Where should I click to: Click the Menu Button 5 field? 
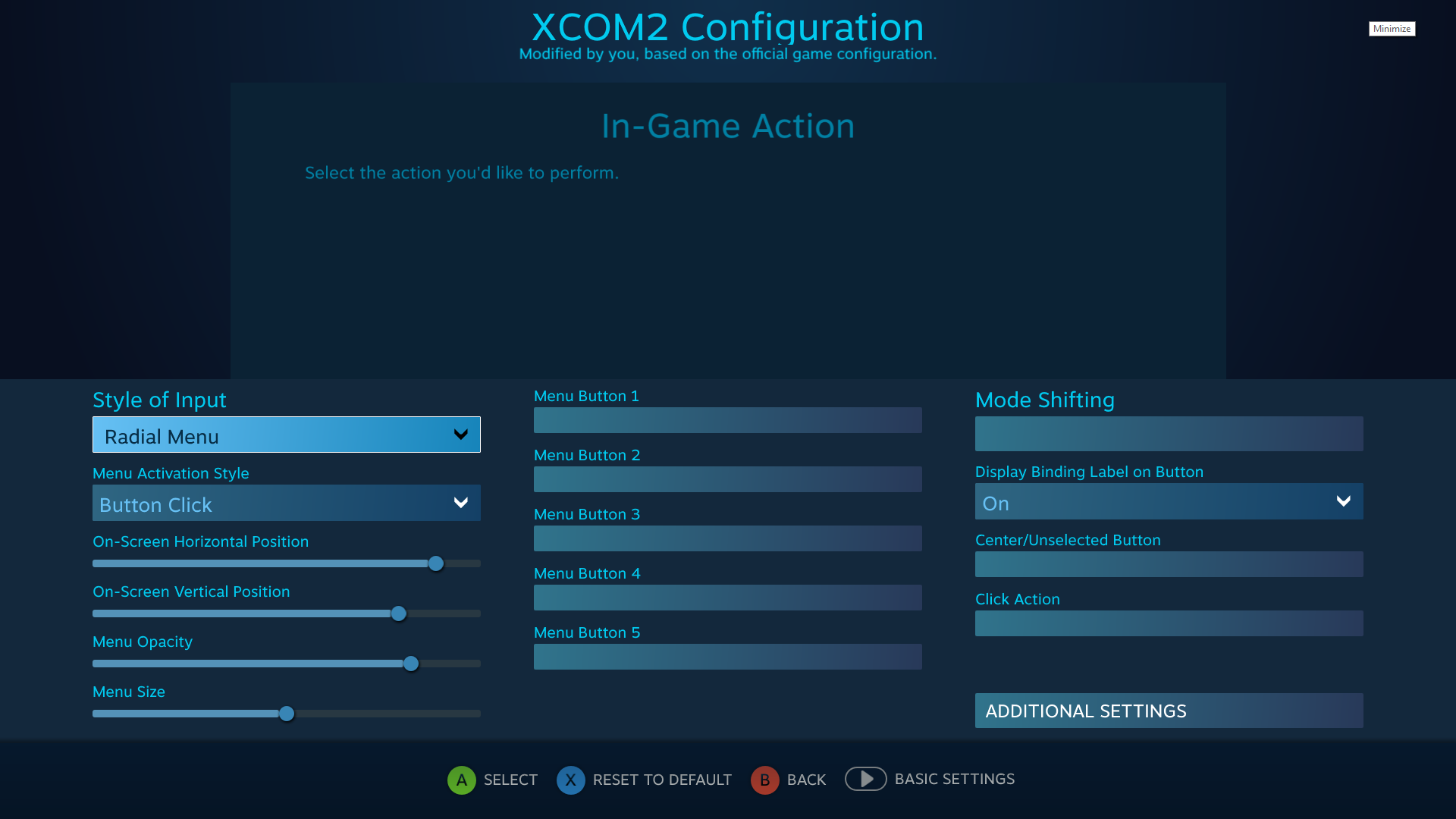coord(728,656)
